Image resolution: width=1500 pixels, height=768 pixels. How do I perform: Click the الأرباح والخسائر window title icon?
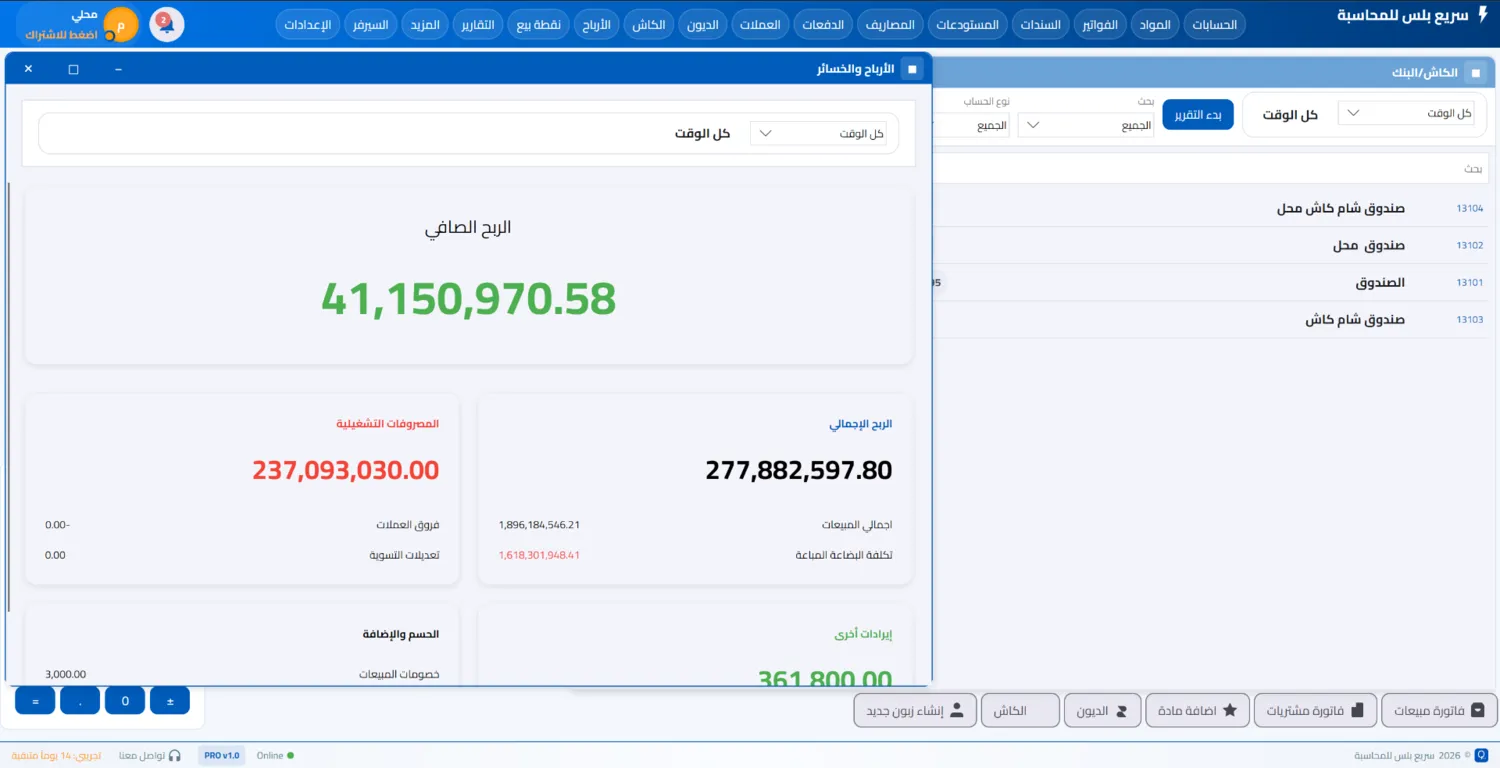(x=911, y=69)
